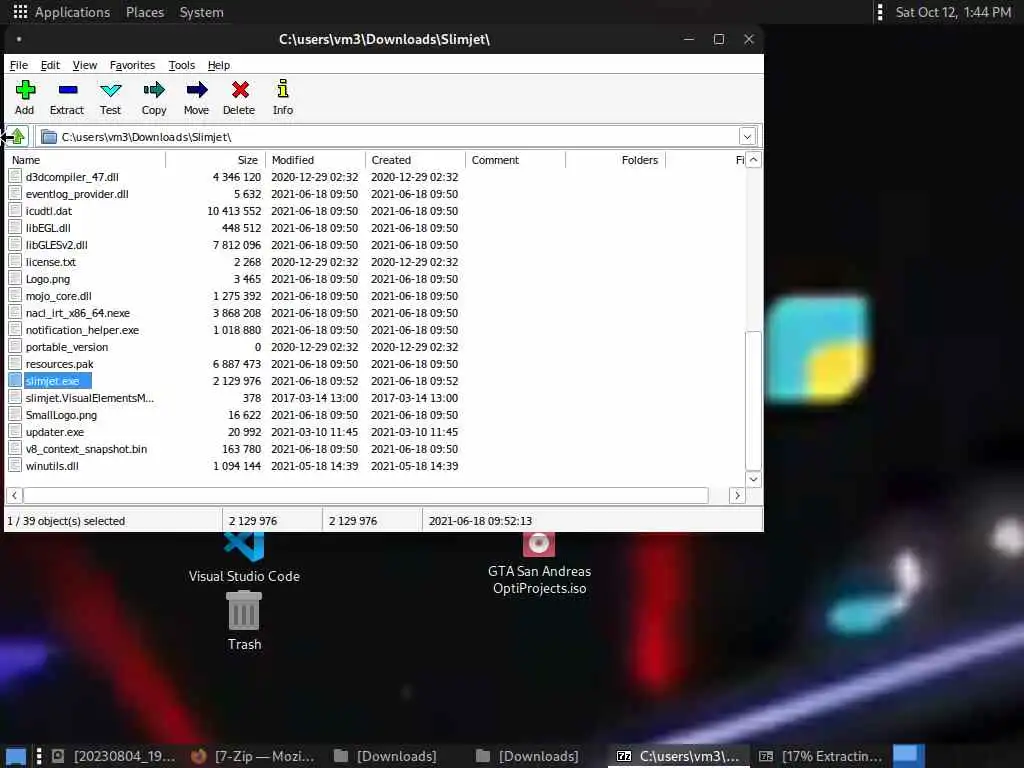Viewport: 1024px width, 768px height.
Task: Click the file icon next to updater.exe
Action: click(x=15, y=432)
